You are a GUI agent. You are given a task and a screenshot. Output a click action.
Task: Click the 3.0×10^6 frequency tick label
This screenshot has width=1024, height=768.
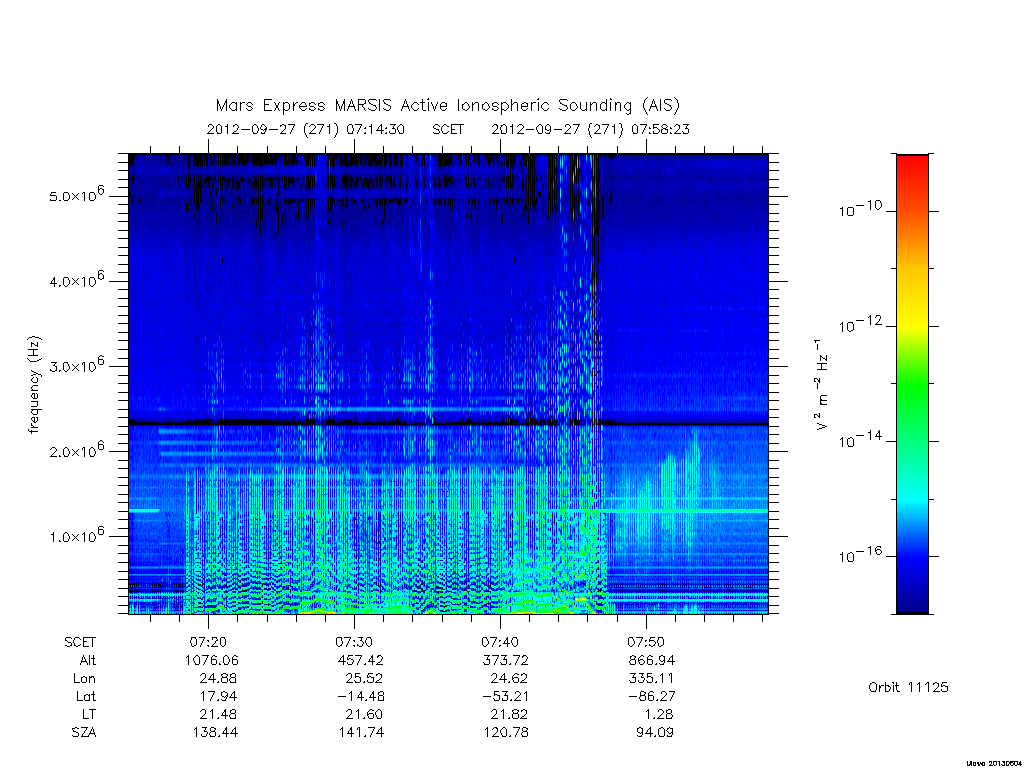pos(76,364)
